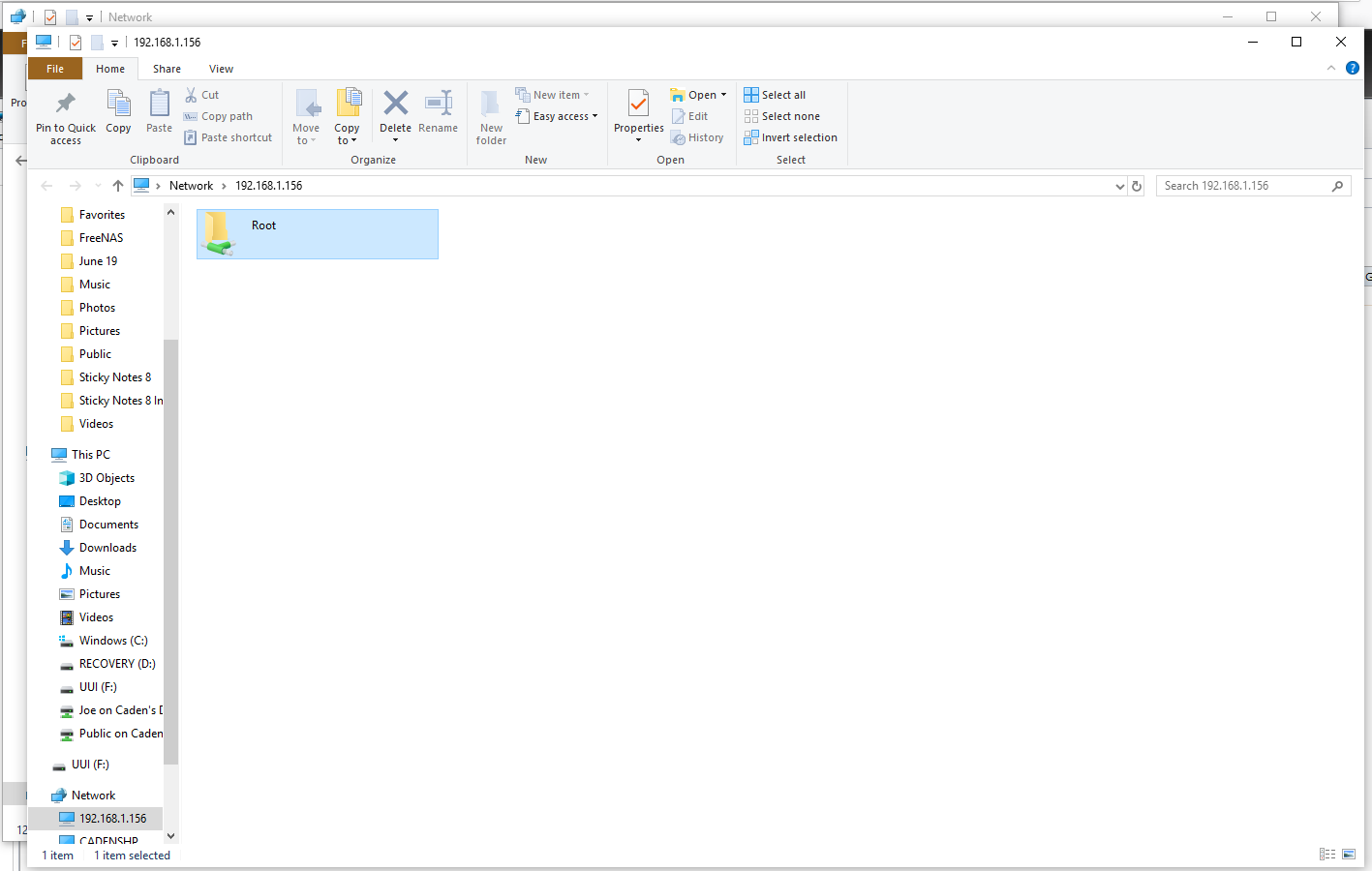Click the Help question mark icon
The width and height of the screenshot is (1372, 871).
coord(1353,68)
